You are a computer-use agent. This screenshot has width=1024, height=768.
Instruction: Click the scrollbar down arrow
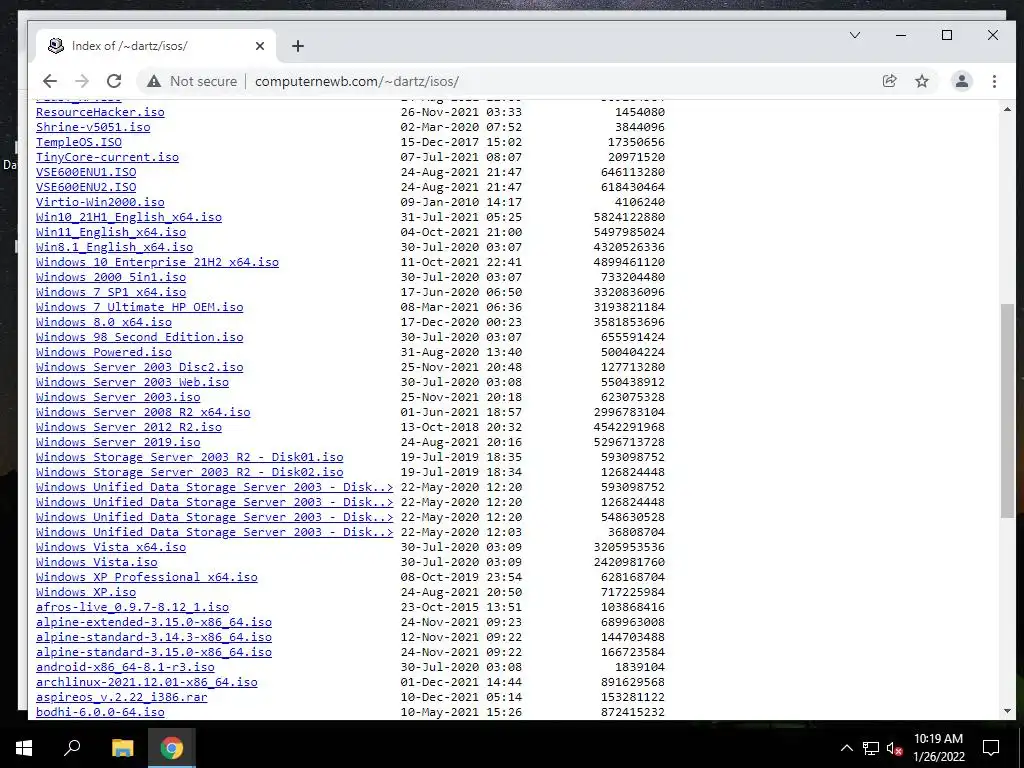[1007, 711]
